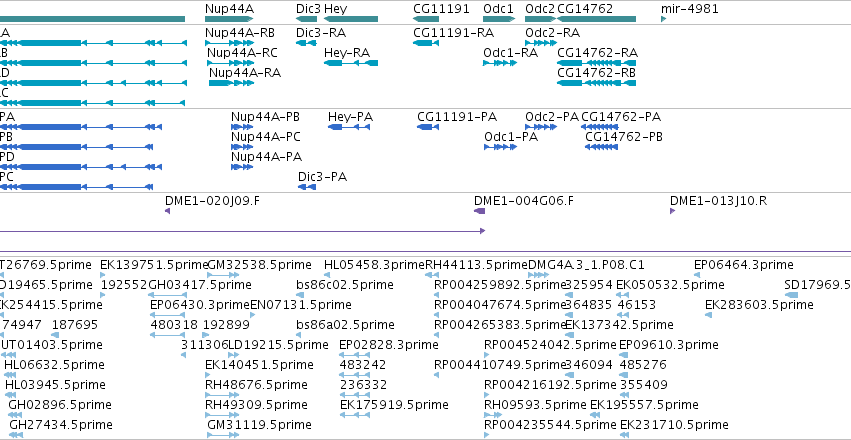
Task: Click the mir-4981 gene arrow glyph
Action: pos(663,19)
